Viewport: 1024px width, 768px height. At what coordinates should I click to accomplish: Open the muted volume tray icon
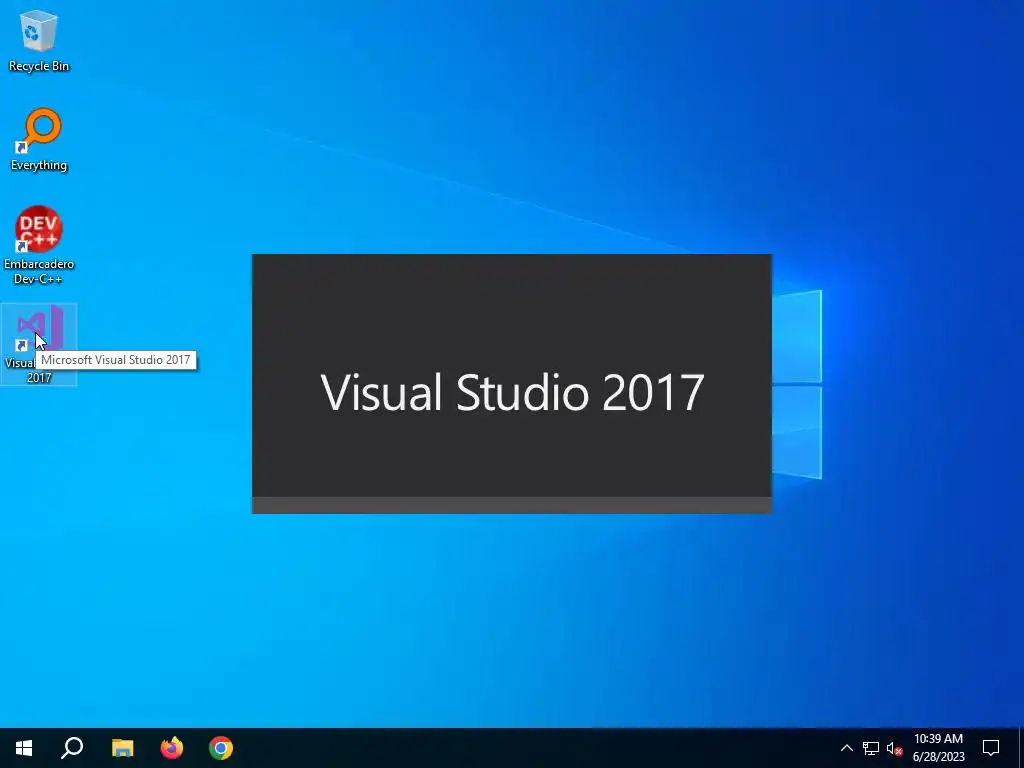894,748
